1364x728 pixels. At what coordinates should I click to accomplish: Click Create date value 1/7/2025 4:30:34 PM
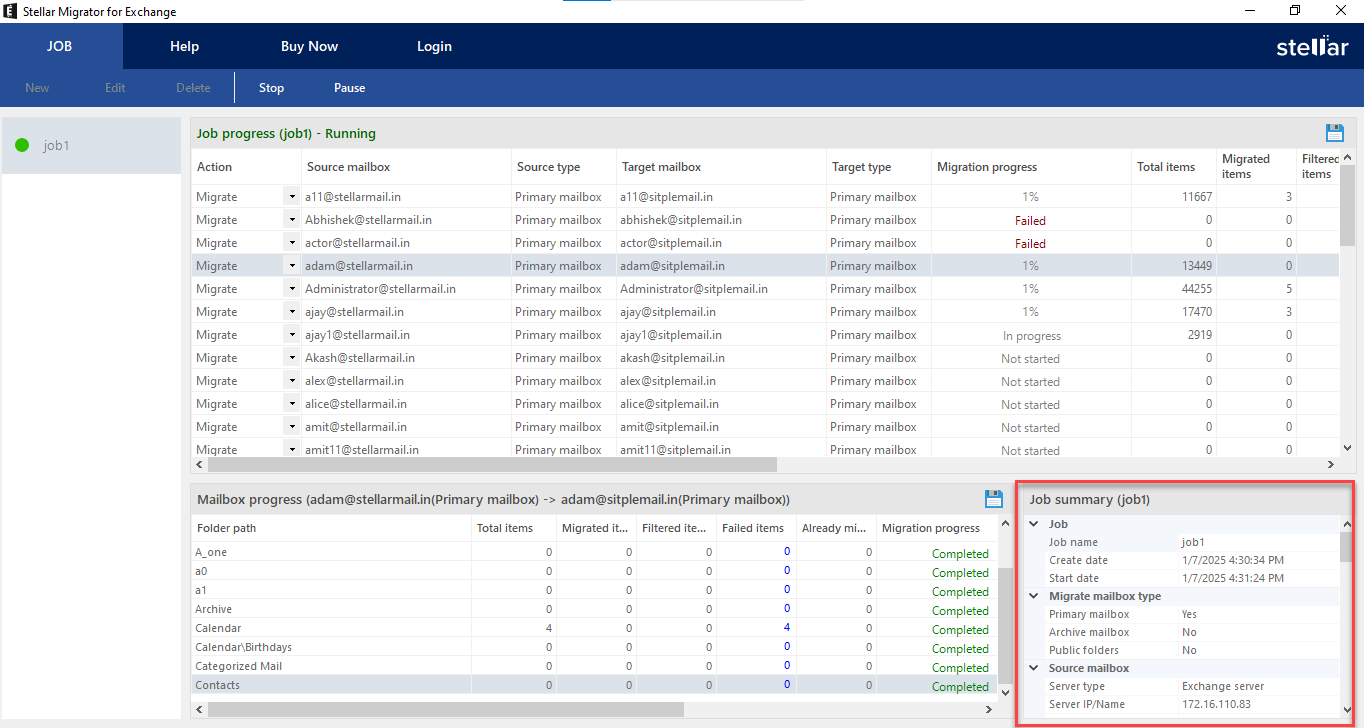(1233, 560)
